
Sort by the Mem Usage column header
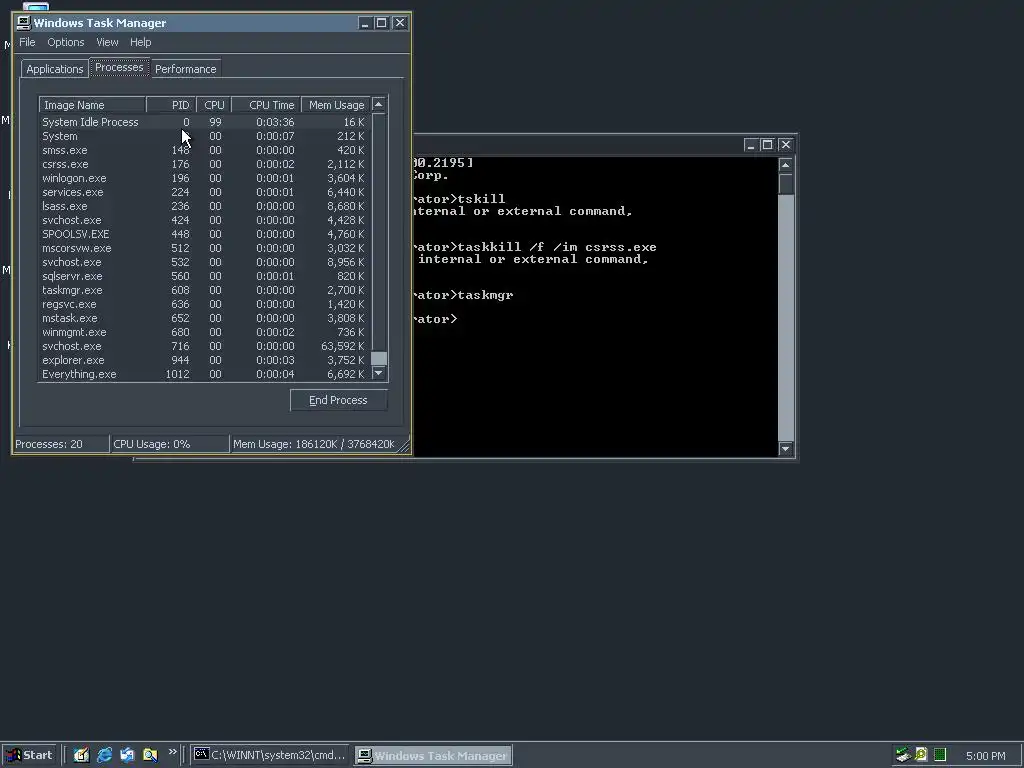pos(336,104)
